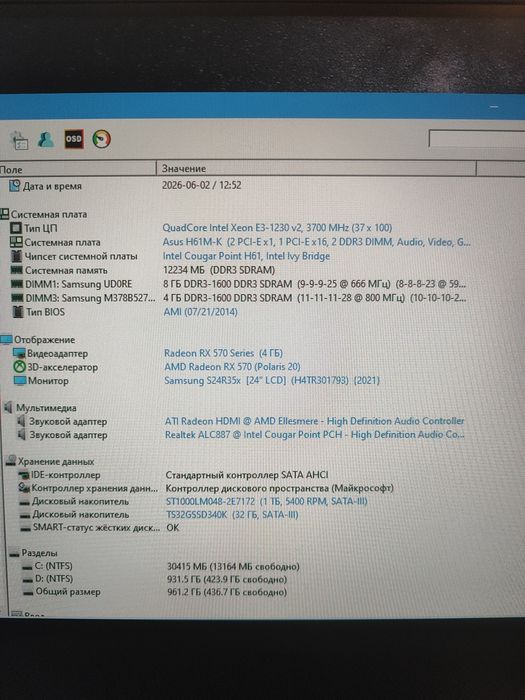Select the SMART status OK value

pos(173,528)
